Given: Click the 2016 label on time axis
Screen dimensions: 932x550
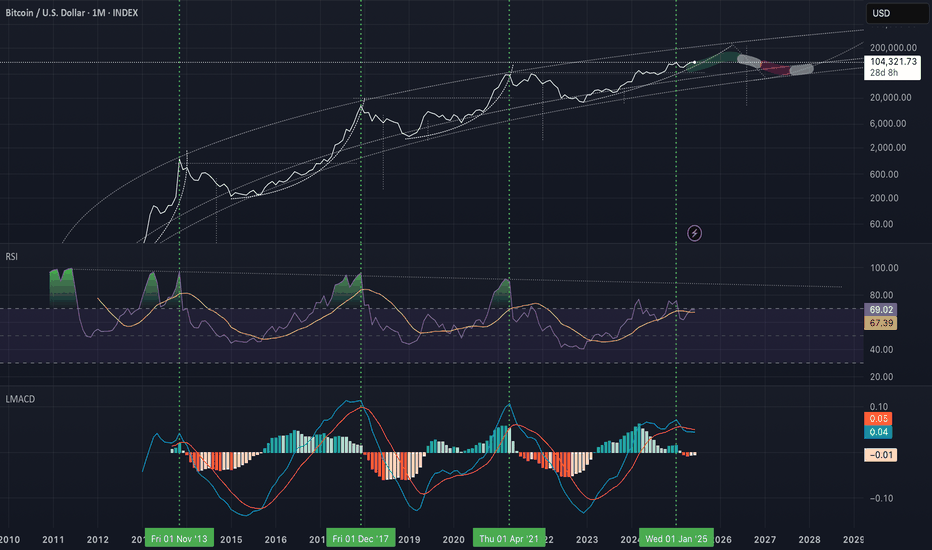Looking at the screenshot, I should pyautogui.click(x=275, y=540).
